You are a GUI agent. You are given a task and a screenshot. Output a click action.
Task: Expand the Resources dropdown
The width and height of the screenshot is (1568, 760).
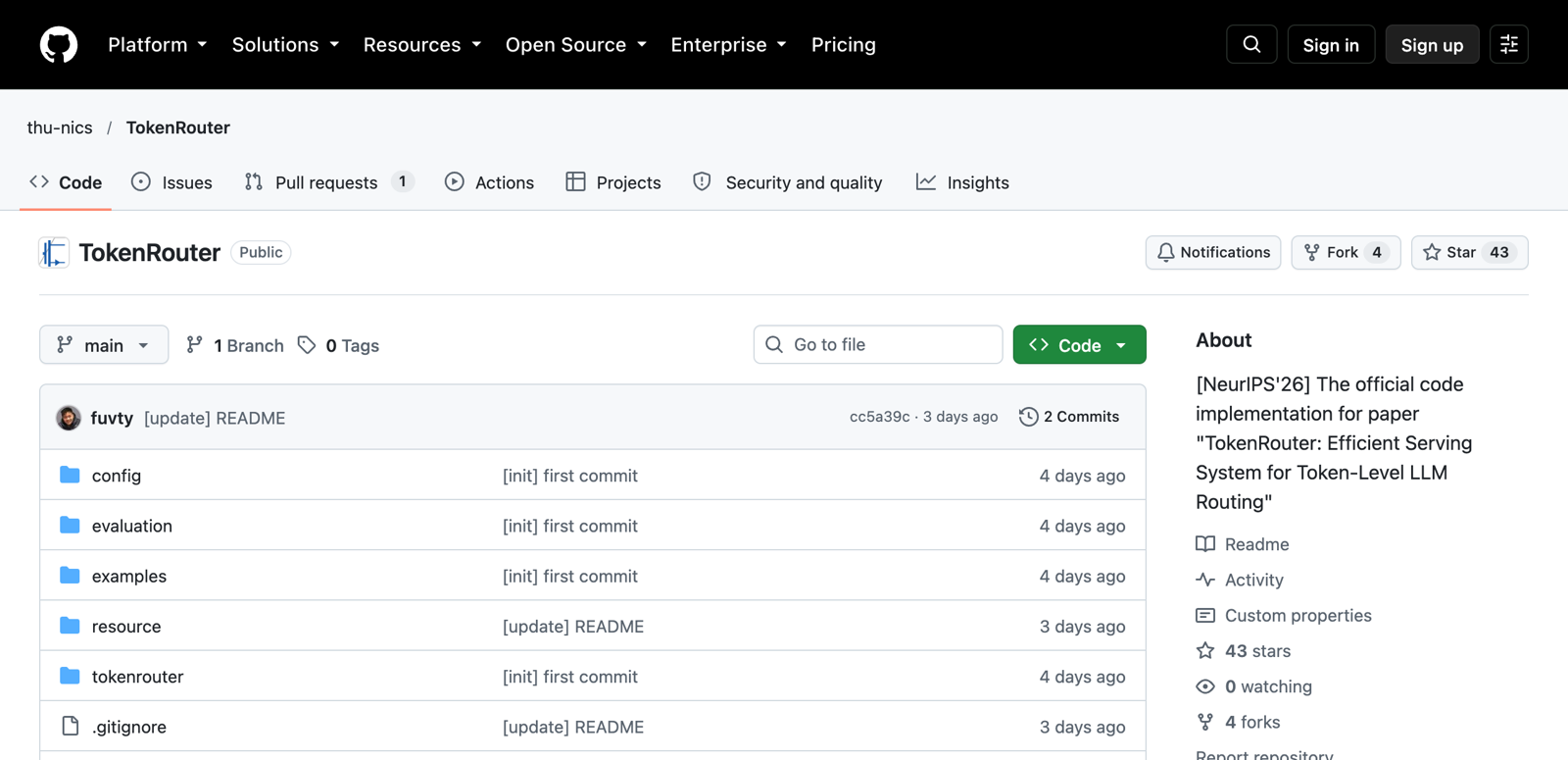[422, 45]
